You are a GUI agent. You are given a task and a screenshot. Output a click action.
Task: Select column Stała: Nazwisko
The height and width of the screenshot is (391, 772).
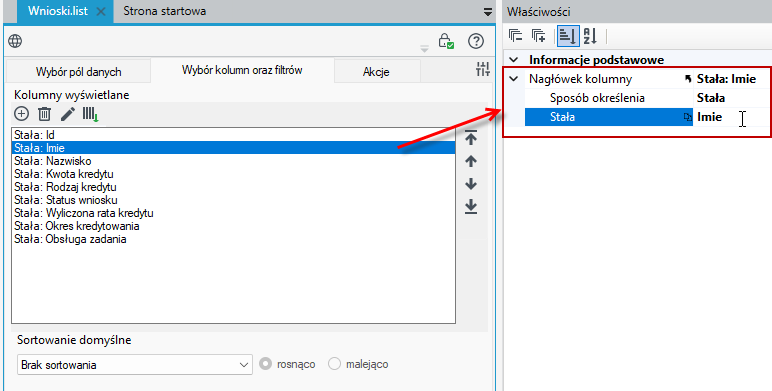point(233,161)
